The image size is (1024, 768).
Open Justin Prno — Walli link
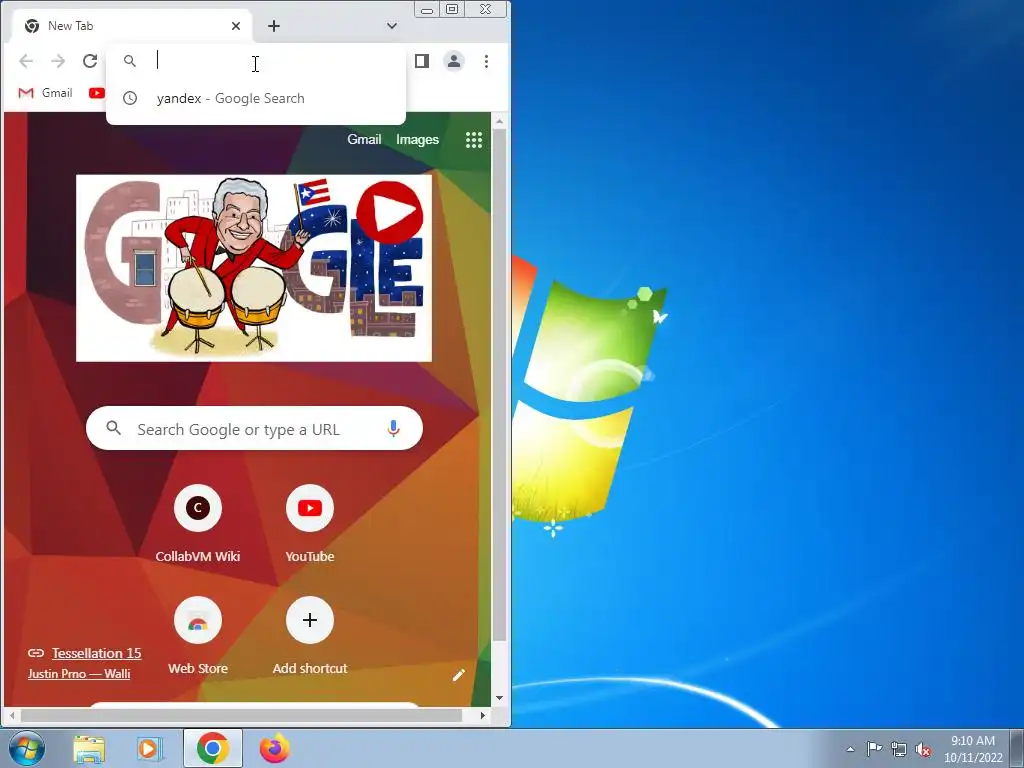[79, 673]
